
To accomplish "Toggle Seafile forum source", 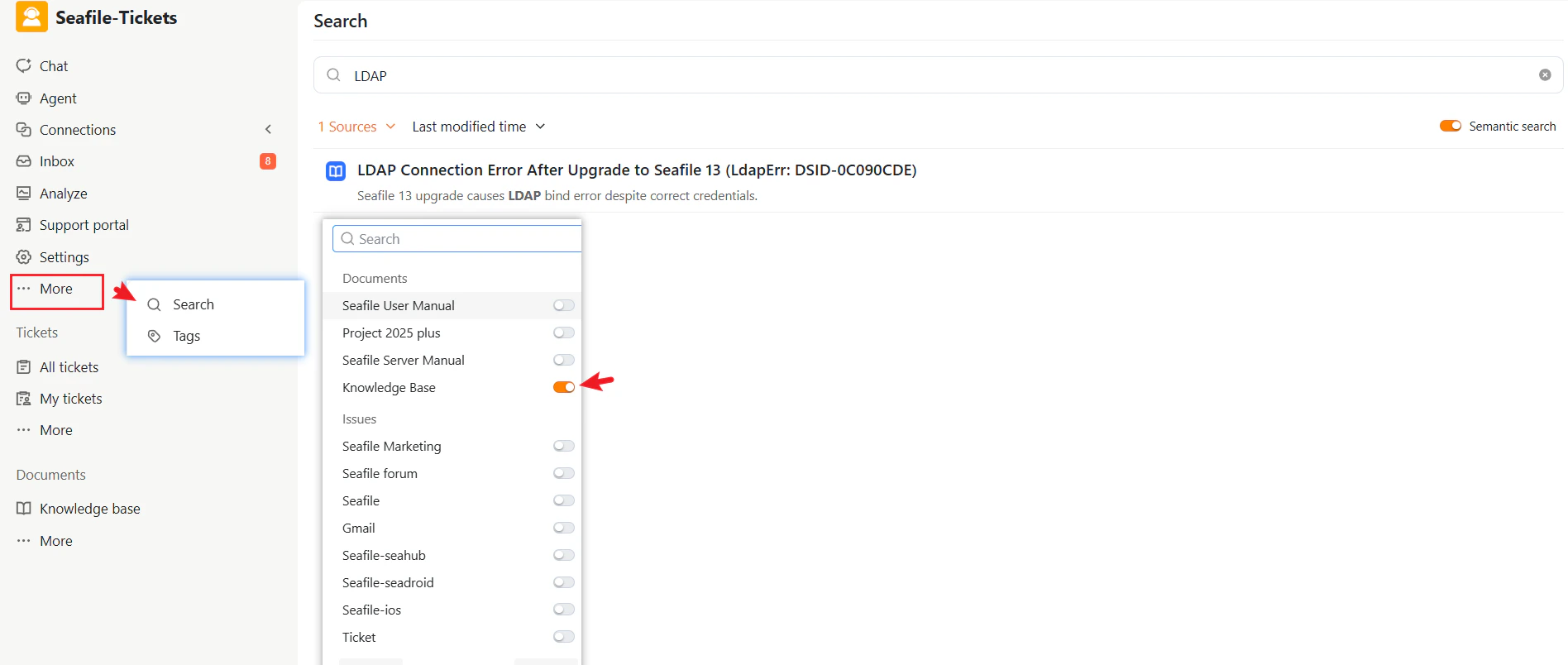I will 564,473.
